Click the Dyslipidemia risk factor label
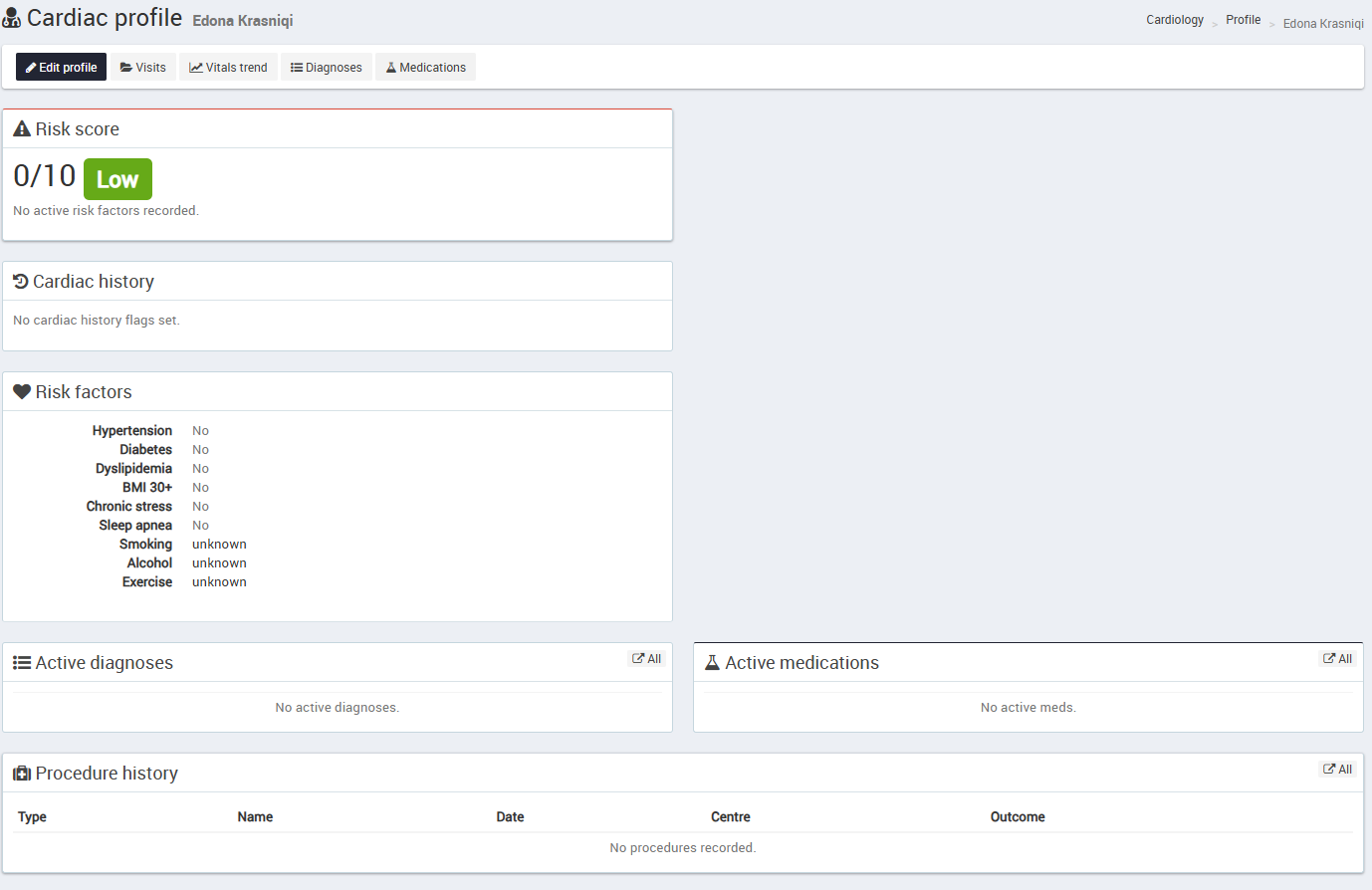The width and height of the screenshot is (1372, 890). coord(134,468)
